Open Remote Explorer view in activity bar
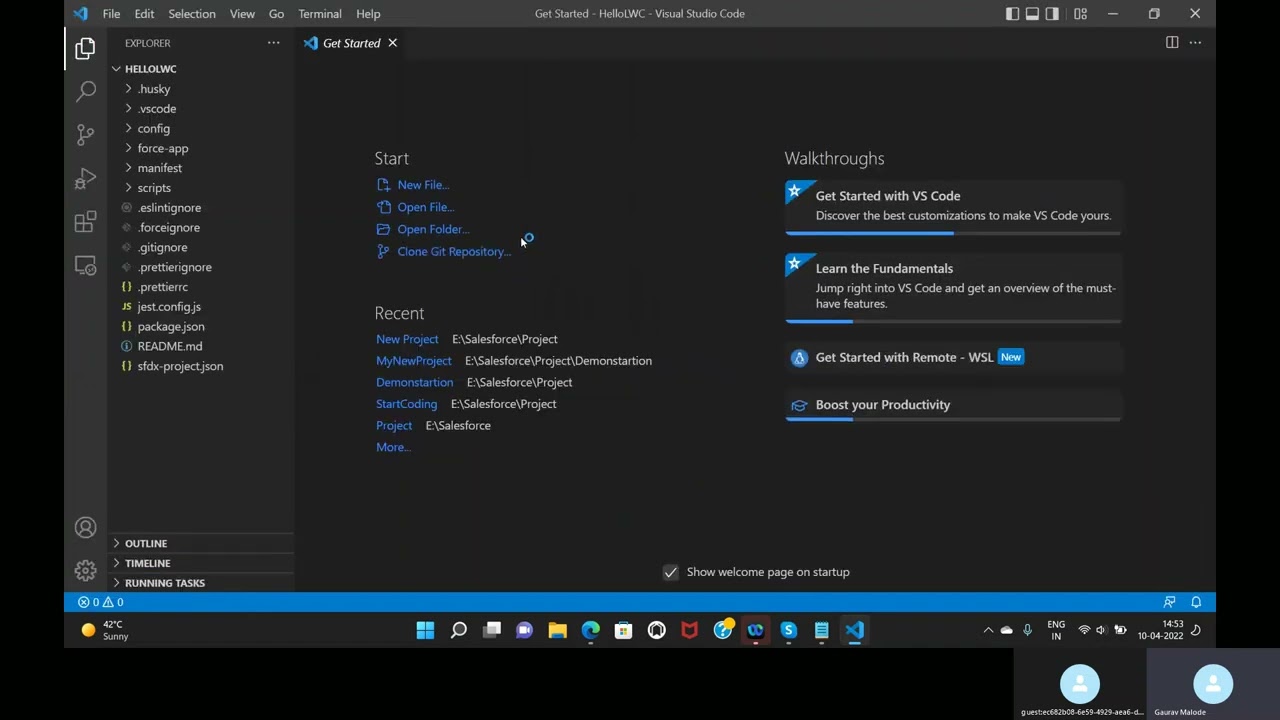The image size is (1280, 720). pyautogui.click(x=85, y=266)
